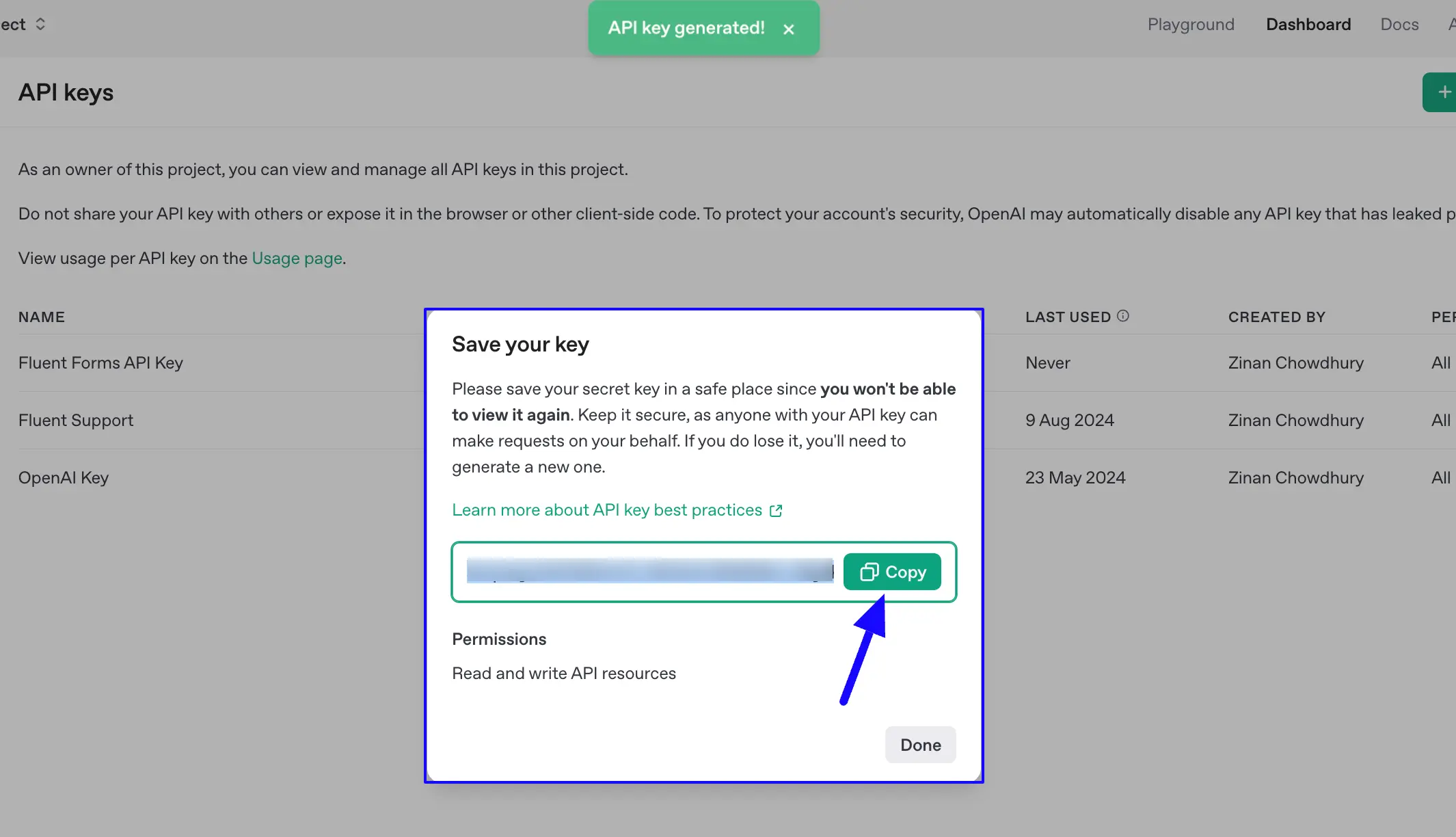1456x837 pixels.
Task: Open the Docs page
Action: pyautogui.click(x=1399, y=23)
